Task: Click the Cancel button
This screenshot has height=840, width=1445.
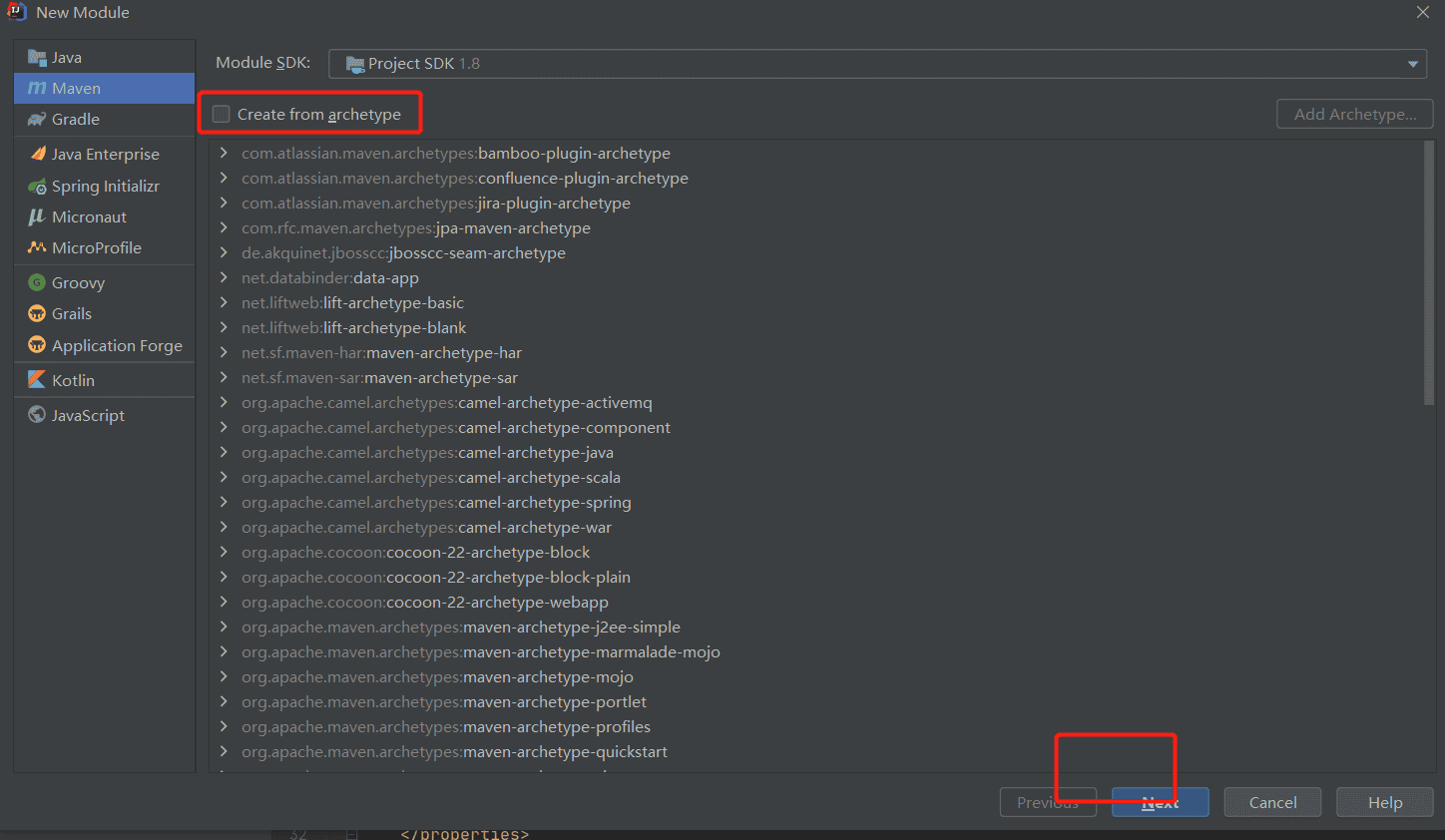Action: pyautogui.click(x=1272, y=802)
